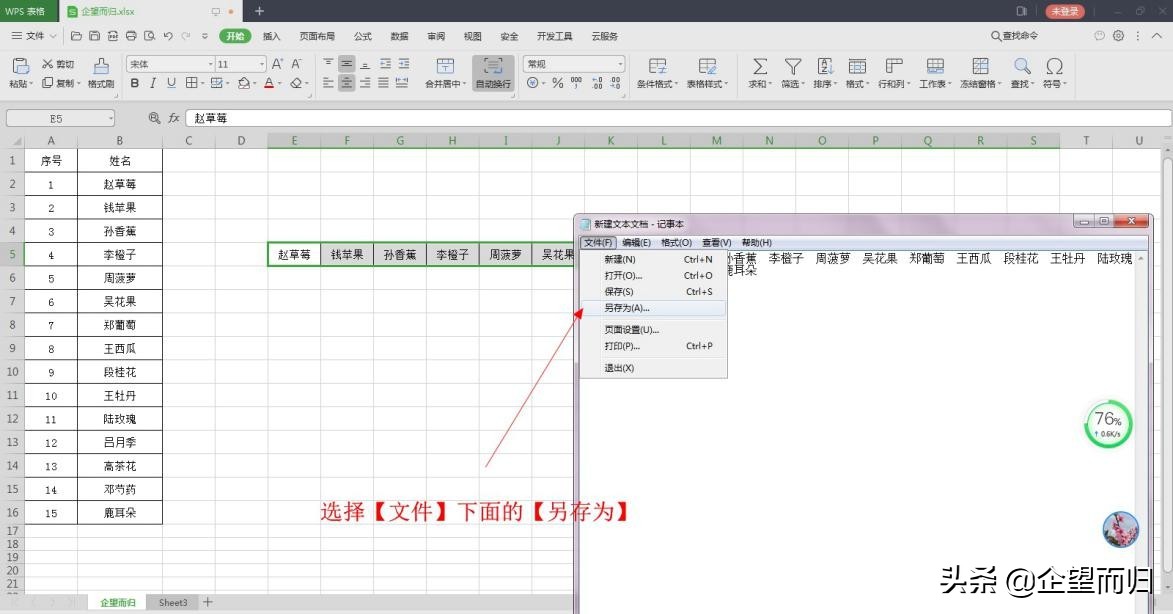1173x614 pixels.
Task: Click the Rows and Columns (行和列) icon
Action: coord(894,66)
